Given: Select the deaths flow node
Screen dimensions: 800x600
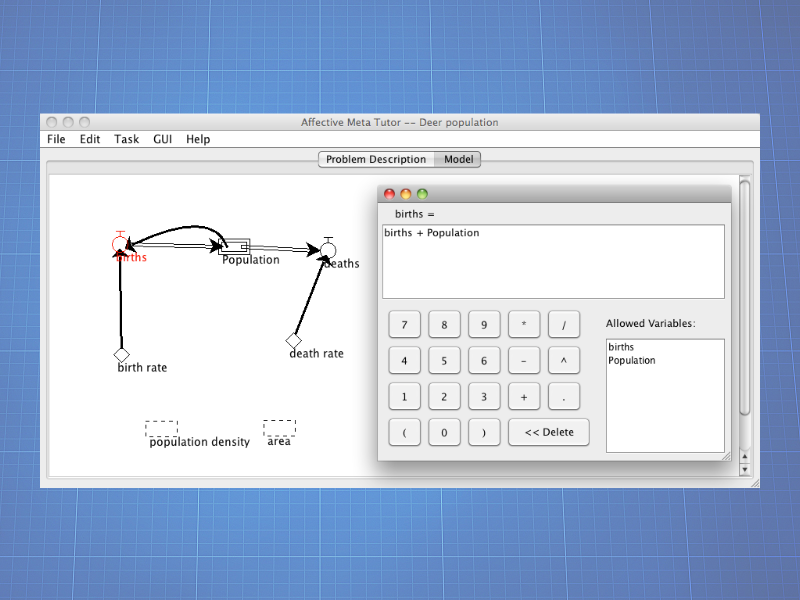Looking at the screenshot, I should 328,249.
